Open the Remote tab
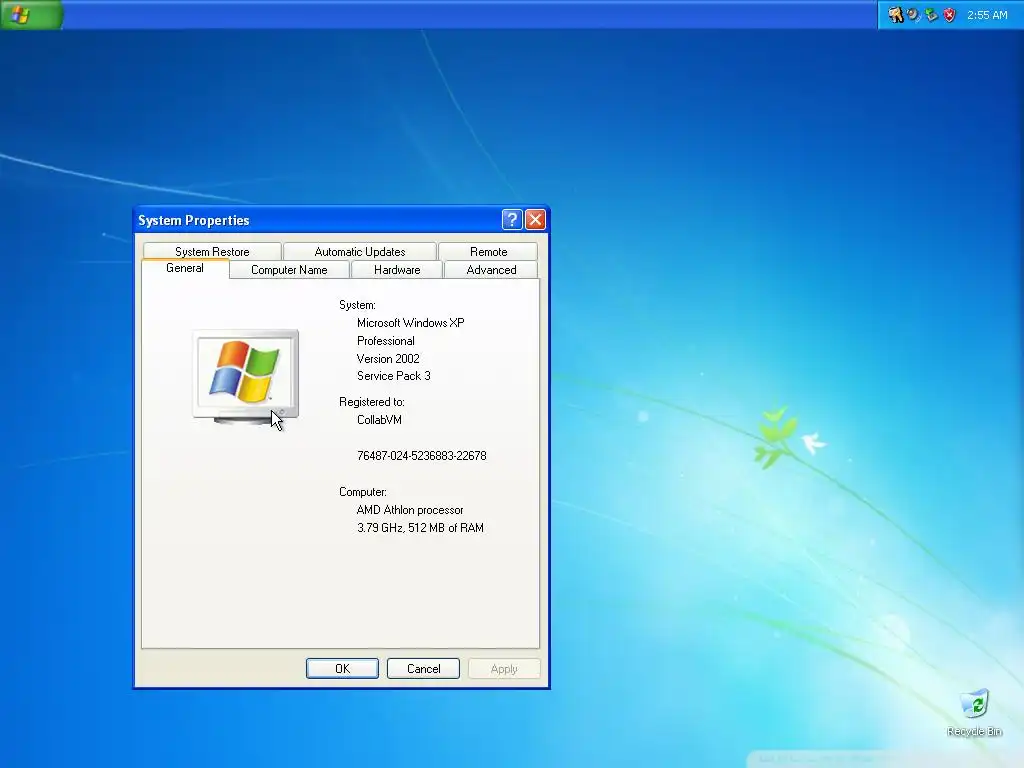This screenshot has width=1024, height=768. [488, 251]
